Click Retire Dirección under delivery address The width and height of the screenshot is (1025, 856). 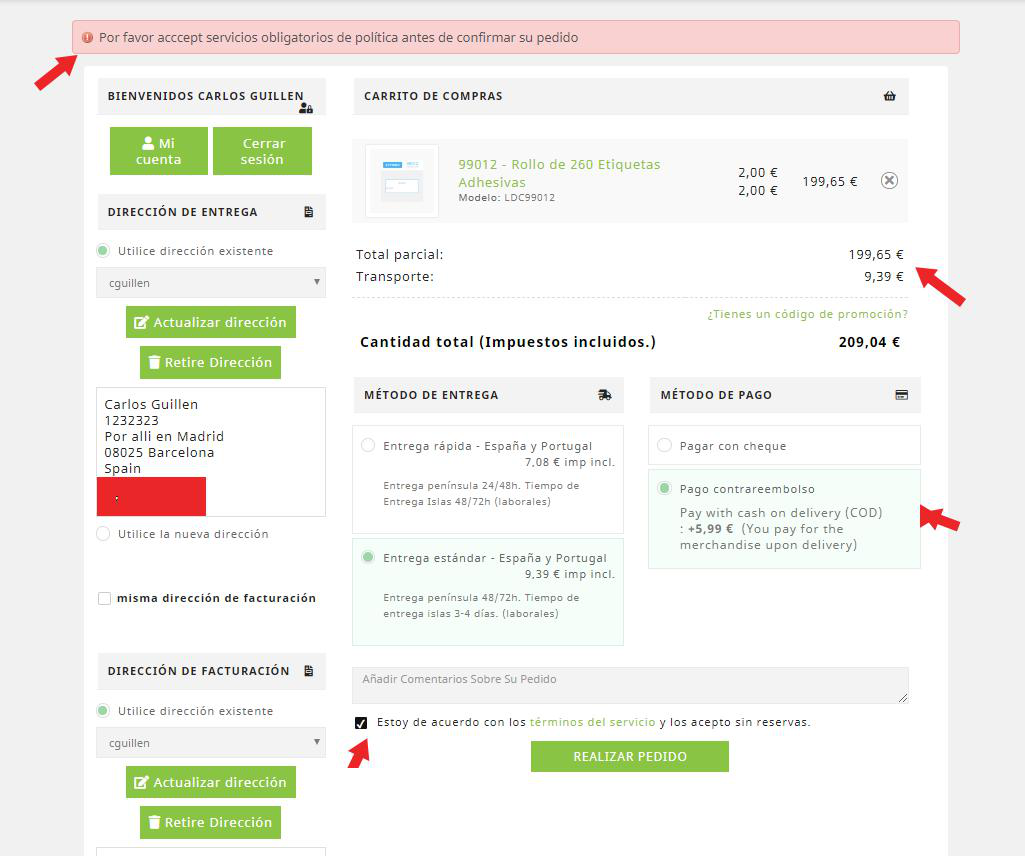(x=210, y=362)
